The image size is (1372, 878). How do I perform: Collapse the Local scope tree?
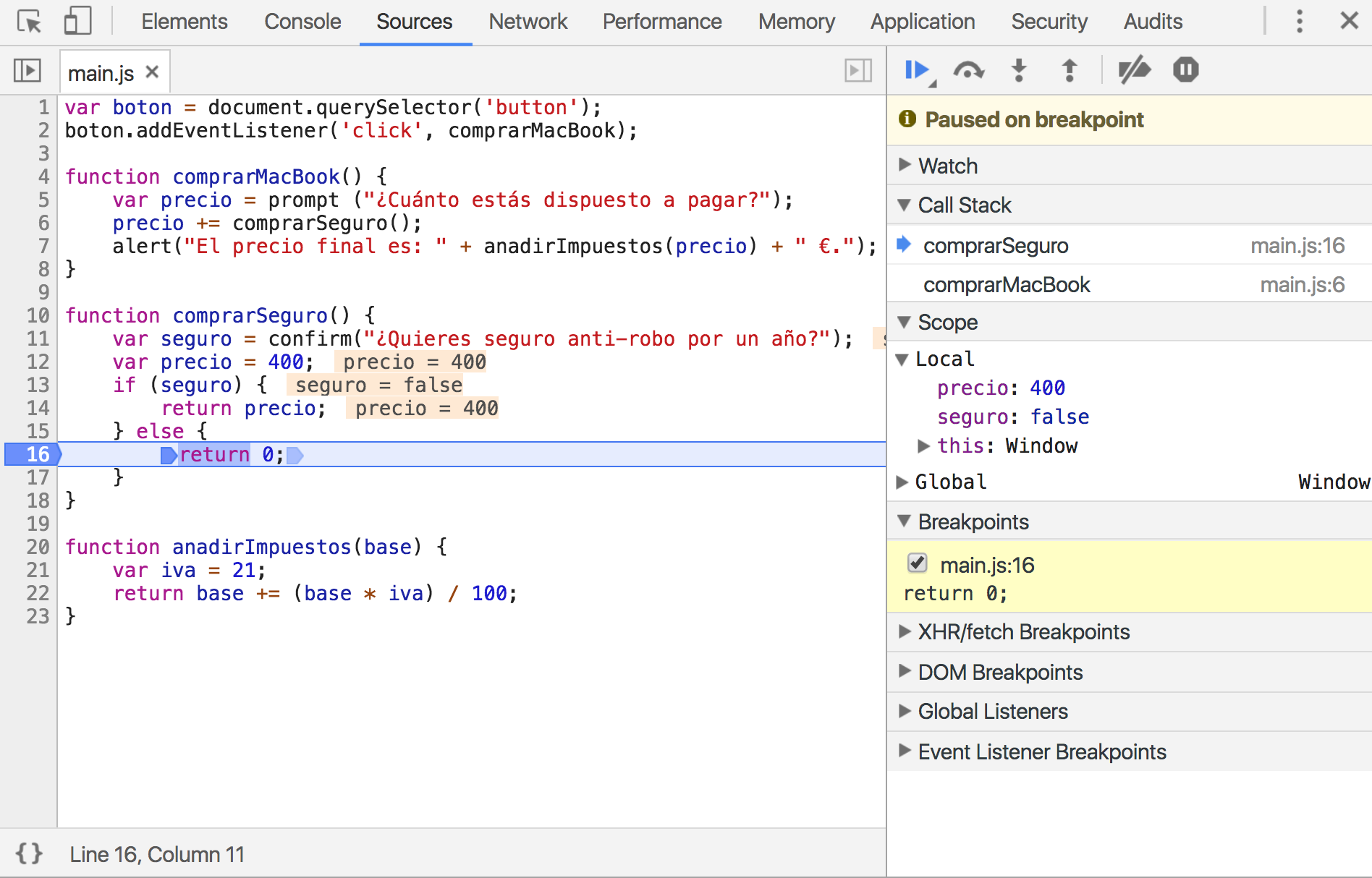click(902, 359)
